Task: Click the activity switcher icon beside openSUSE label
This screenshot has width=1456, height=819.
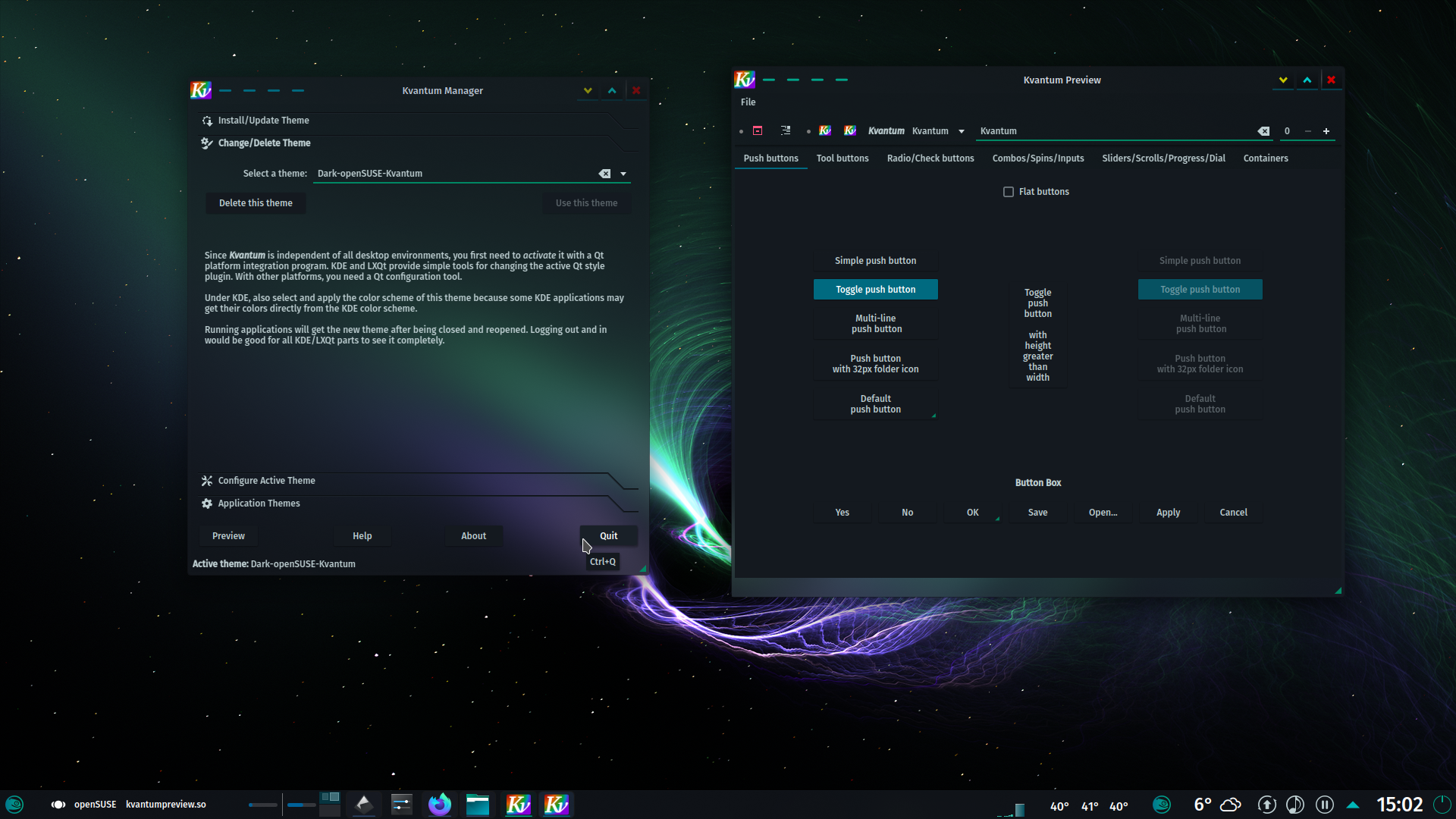Action: pos(58,805)
